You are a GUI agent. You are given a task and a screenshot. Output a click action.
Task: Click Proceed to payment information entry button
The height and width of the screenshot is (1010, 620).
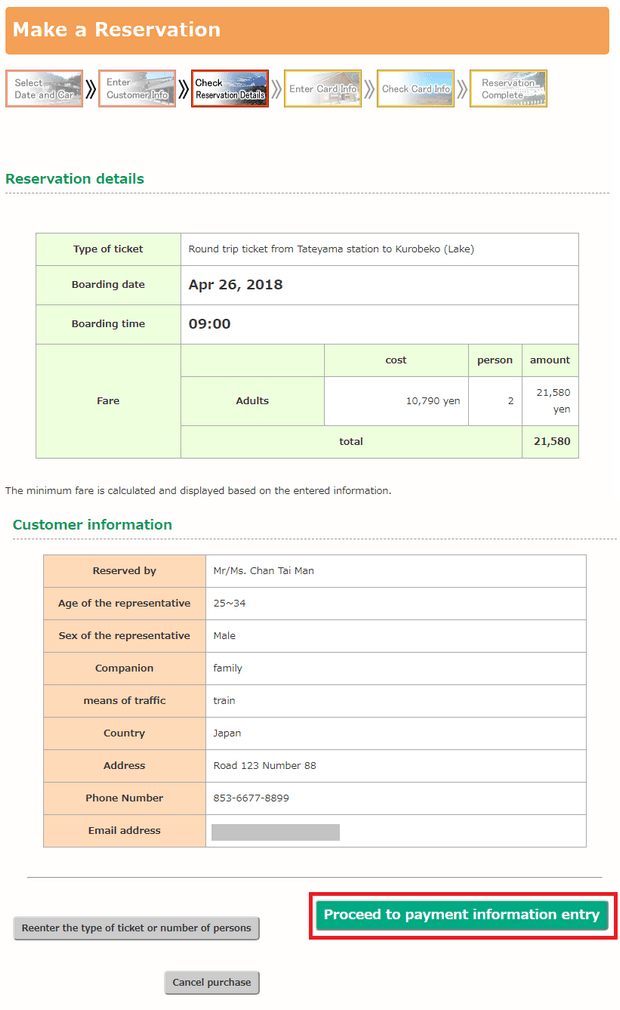tap(462, 915)
